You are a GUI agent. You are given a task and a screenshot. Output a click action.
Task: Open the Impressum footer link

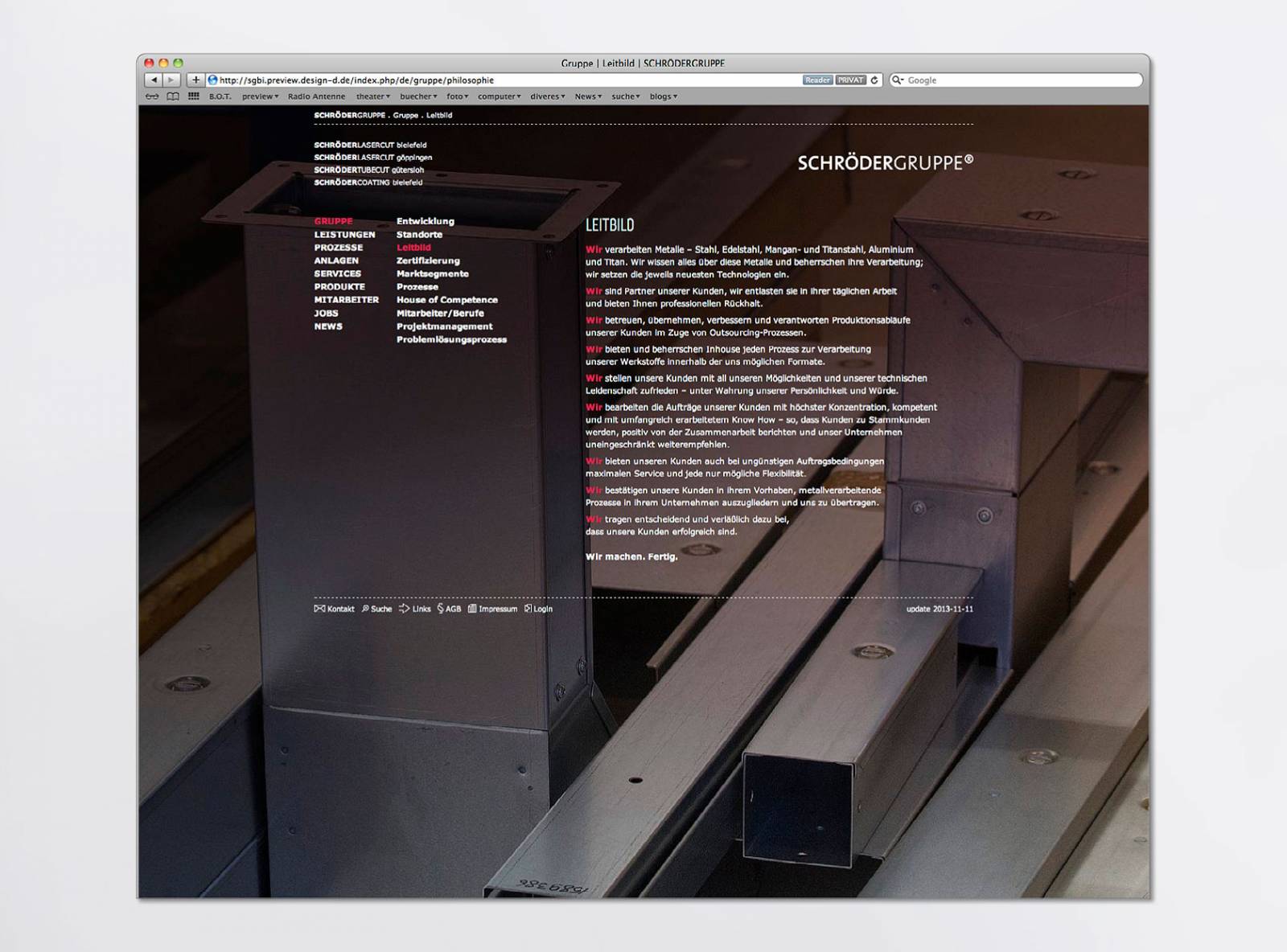coord(493,609)
